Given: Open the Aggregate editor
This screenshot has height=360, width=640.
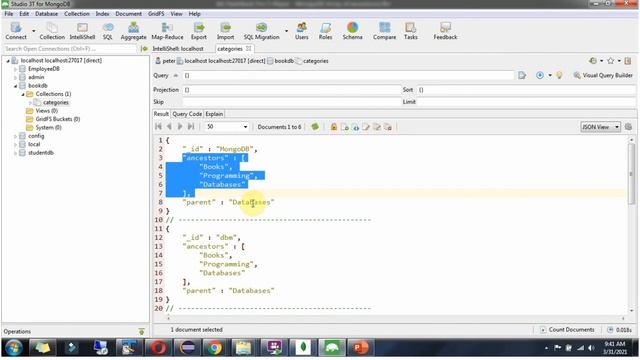Looking at the screenshot, I should [133, 31].
